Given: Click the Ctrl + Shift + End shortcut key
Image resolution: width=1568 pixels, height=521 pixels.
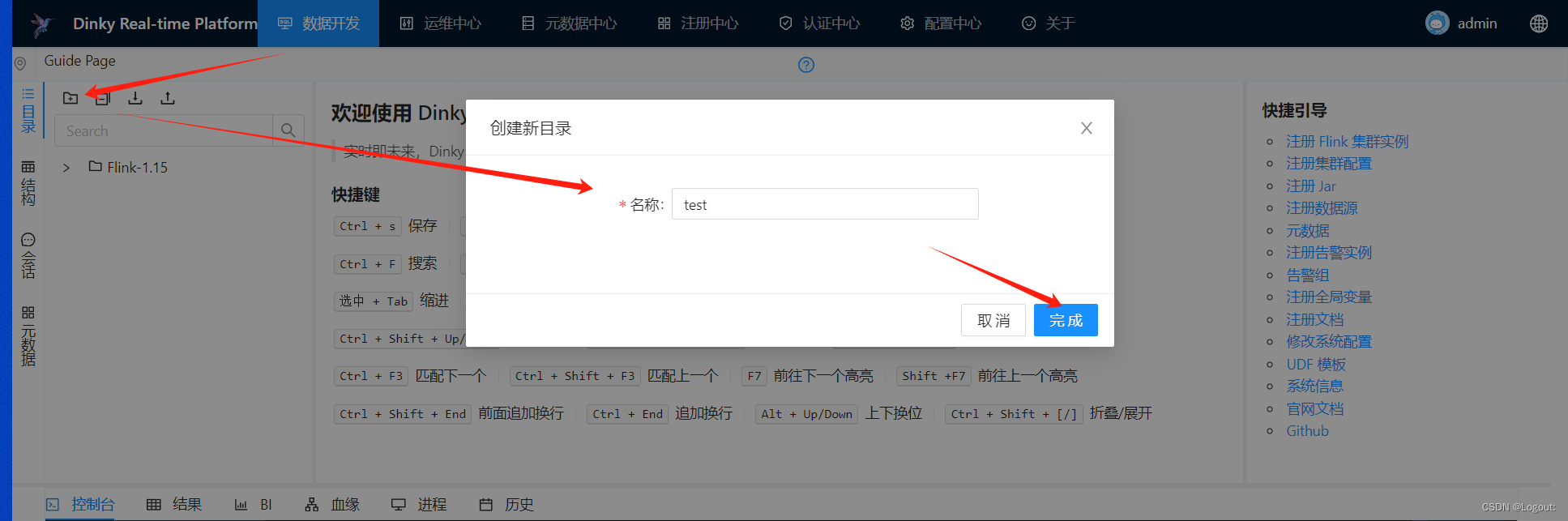Looking at the screenshot, I should pyautogui.click(x=403, y=414).
